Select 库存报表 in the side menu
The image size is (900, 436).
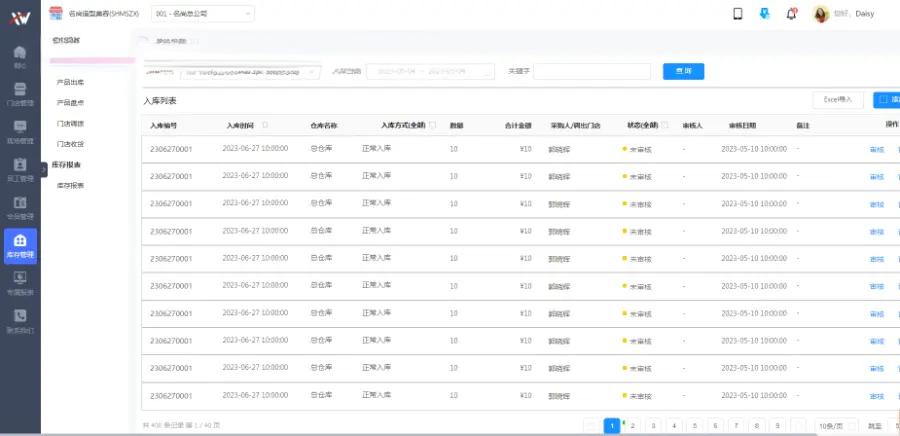tap(70, 186)
